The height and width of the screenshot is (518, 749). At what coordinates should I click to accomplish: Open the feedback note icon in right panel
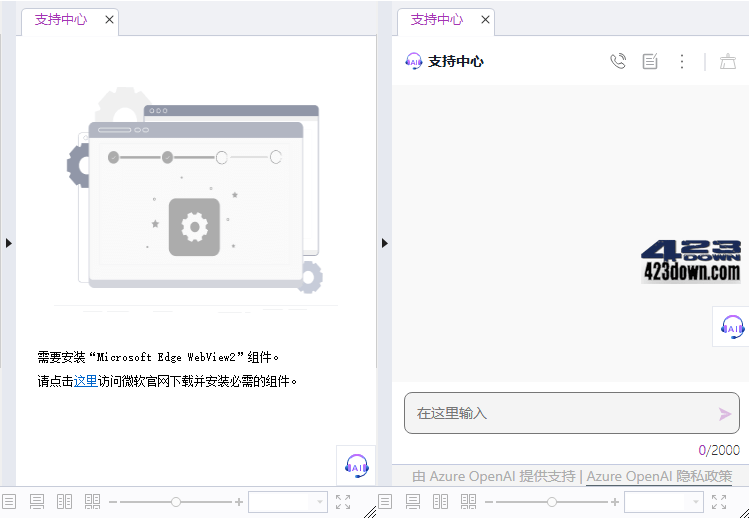650,61
